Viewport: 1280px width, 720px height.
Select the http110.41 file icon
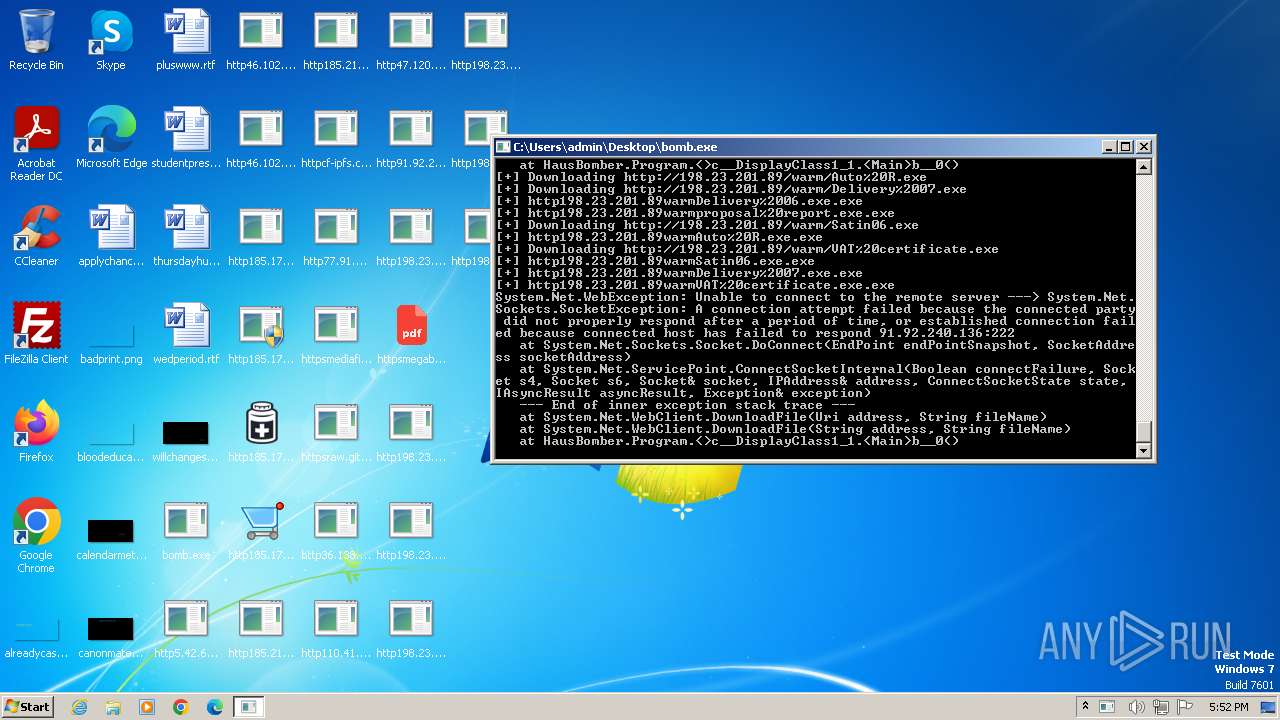point(336,628)
